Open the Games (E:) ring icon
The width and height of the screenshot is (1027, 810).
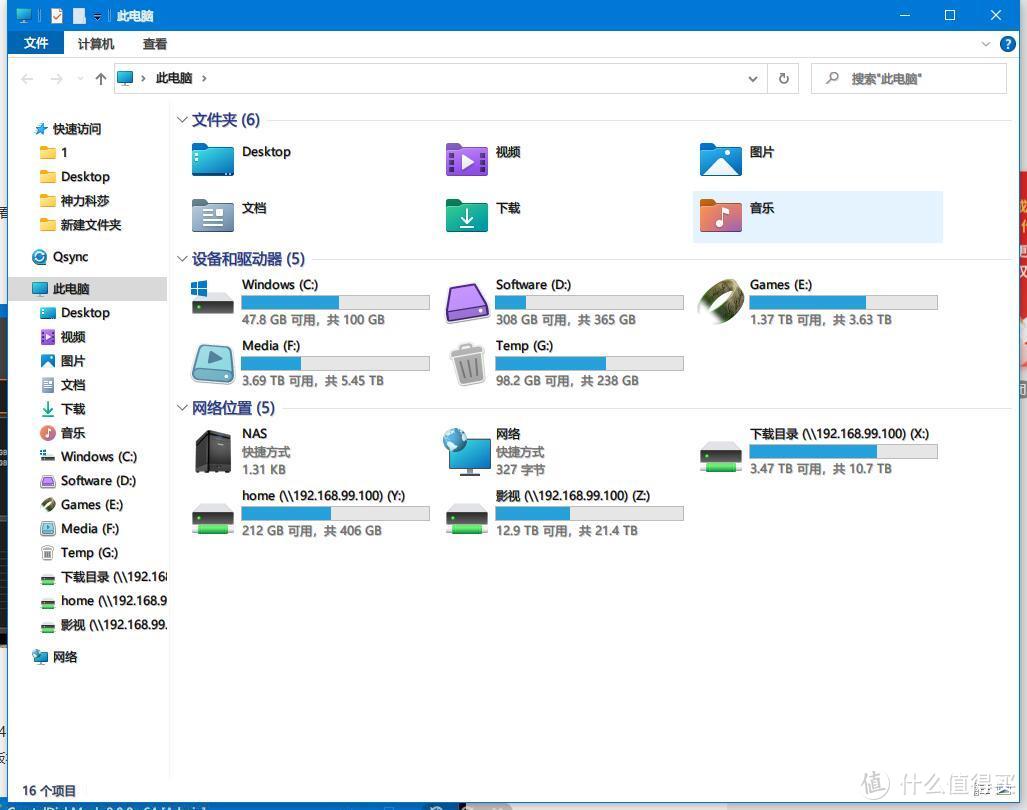click(x=720, y=301)
